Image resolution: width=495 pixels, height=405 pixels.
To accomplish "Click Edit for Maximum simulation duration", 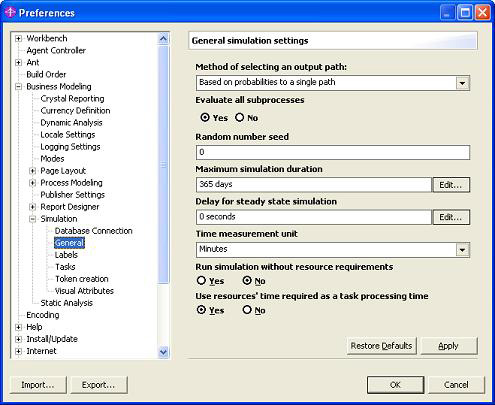I will click(451, 185).
